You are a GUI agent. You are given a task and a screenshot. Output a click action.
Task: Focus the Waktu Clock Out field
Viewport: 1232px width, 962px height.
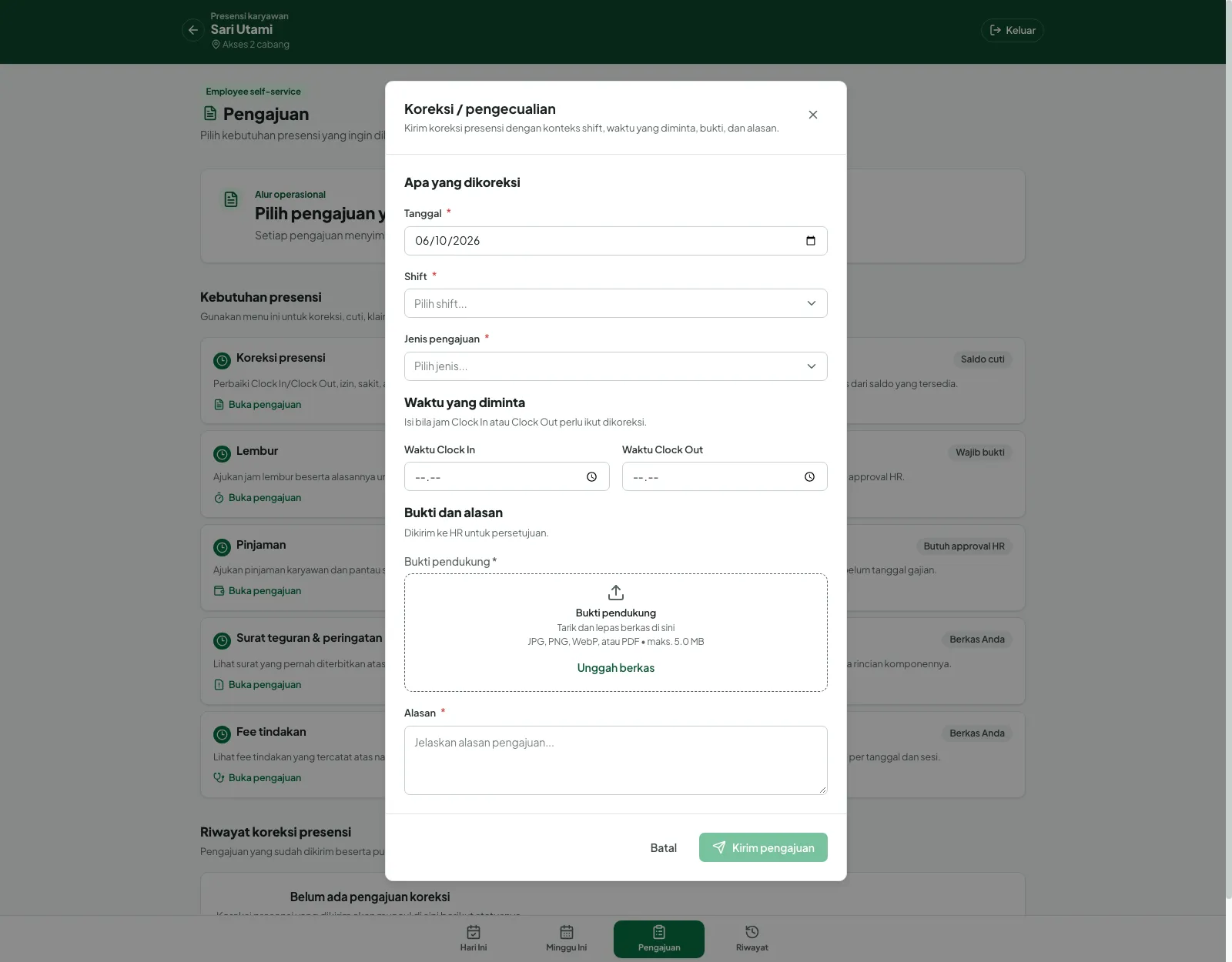point(725,476)
